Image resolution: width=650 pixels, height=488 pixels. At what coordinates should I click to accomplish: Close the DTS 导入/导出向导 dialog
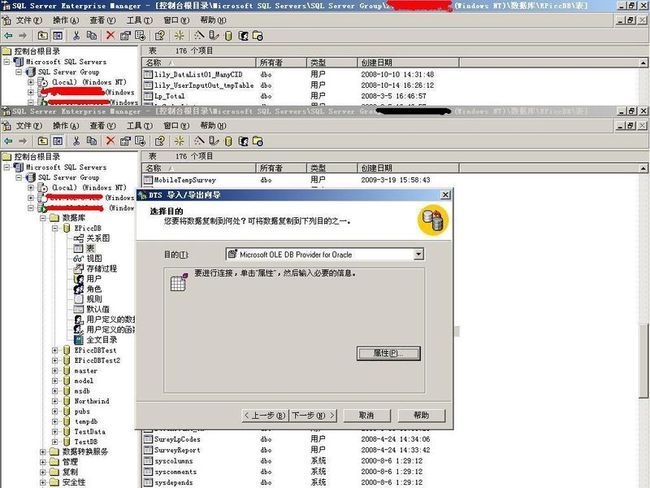click(445, 195)
